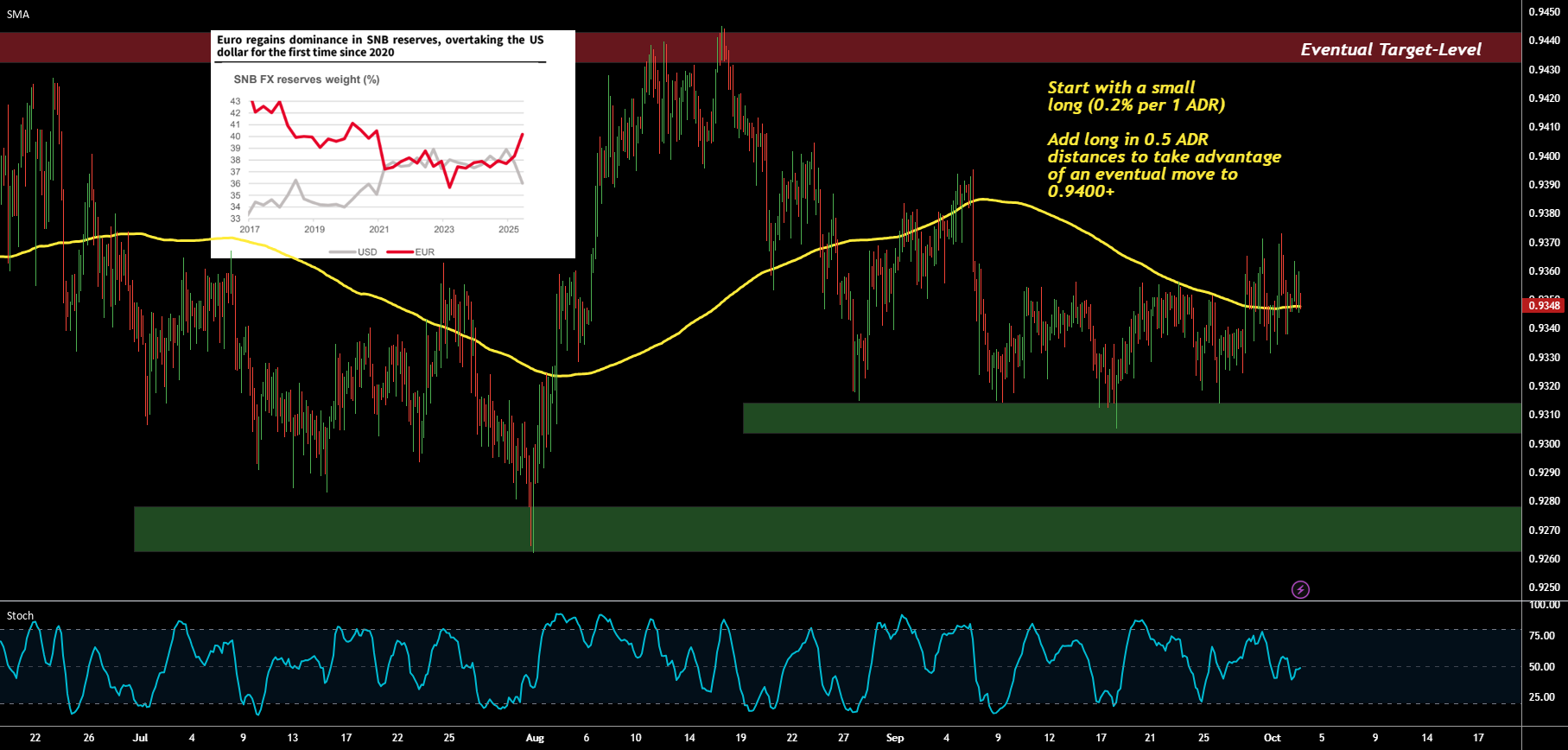Click the EUR legend entry in inset chart

coord(411,252)
